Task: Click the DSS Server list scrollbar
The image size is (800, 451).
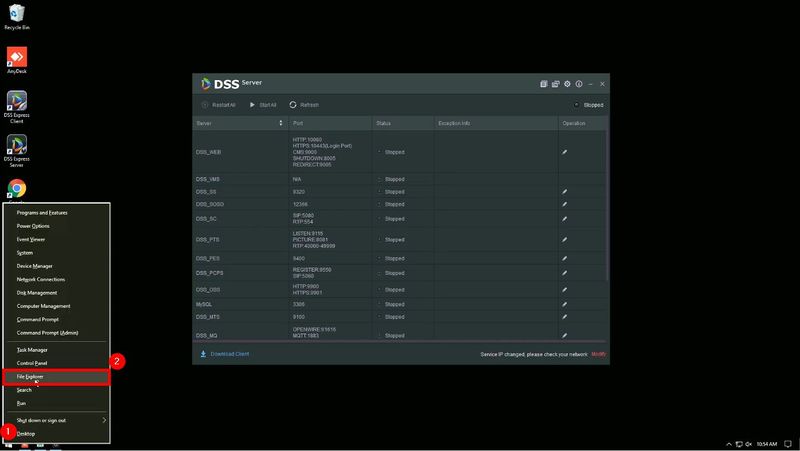Action: tap(607, 204)
